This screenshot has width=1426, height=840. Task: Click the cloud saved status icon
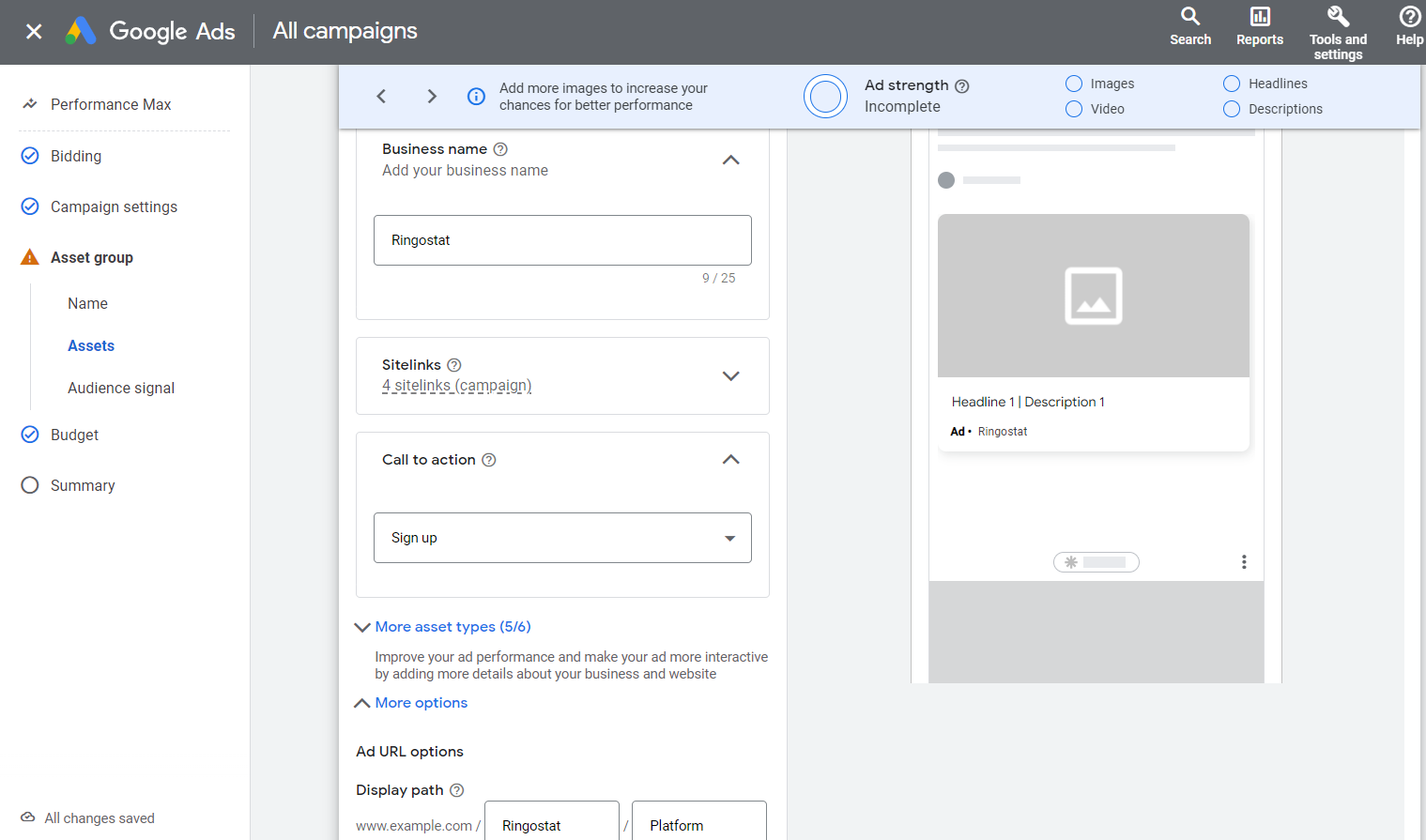[x=28, y=817]
